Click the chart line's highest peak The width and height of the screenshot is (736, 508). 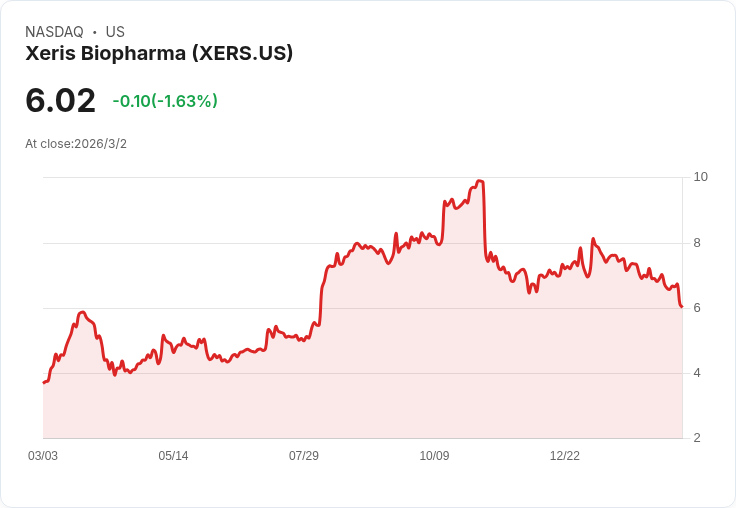(x=480, y=181)
